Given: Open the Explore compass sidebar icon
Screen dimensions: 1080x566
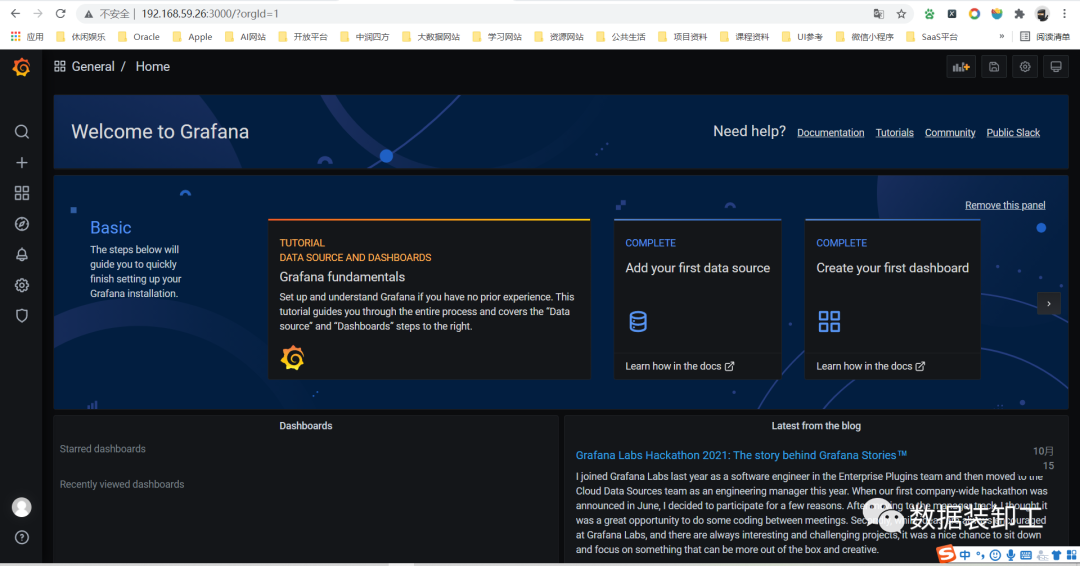Looking at the screenshot, I should [x=22, y=224].
